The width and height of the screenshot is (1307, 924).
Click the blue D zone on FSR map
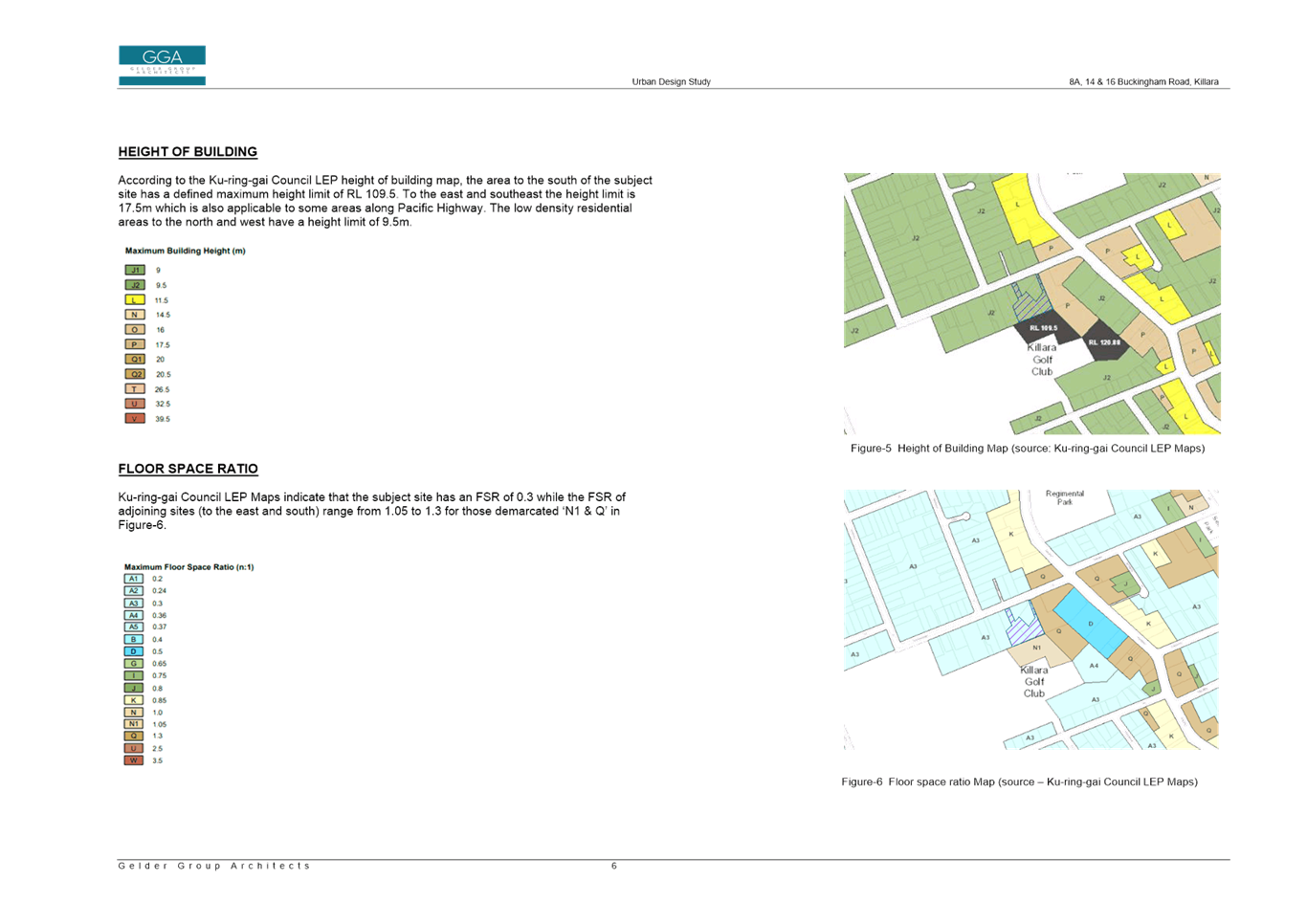click(1089, 622)
